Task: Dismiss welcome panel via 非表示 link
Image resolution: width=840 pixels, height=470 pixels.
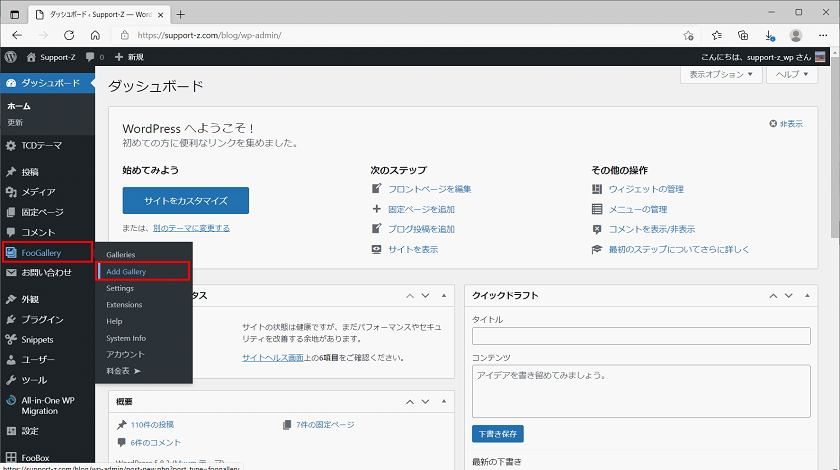Action: tap(786, 124)
